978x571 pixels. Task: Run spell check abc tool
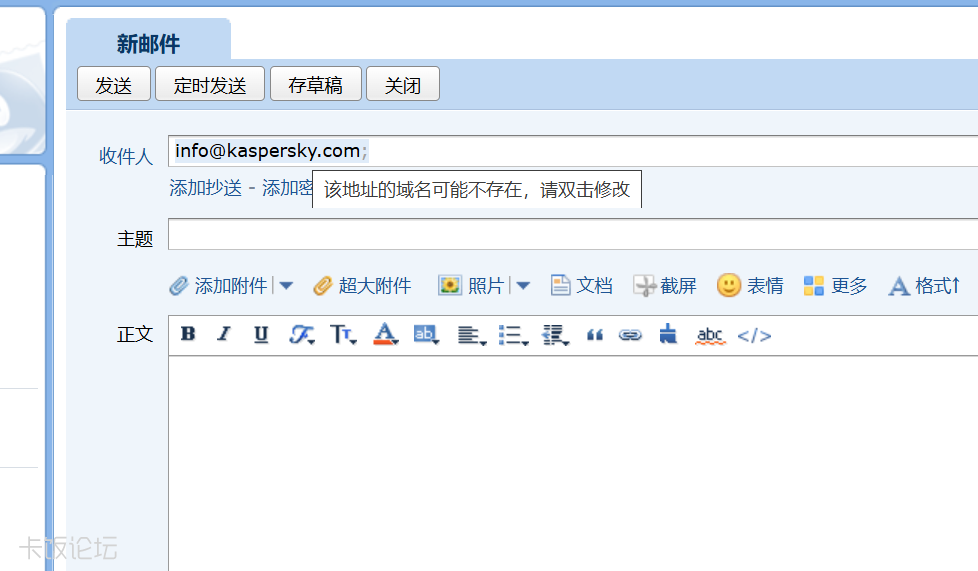pos(710,336)
